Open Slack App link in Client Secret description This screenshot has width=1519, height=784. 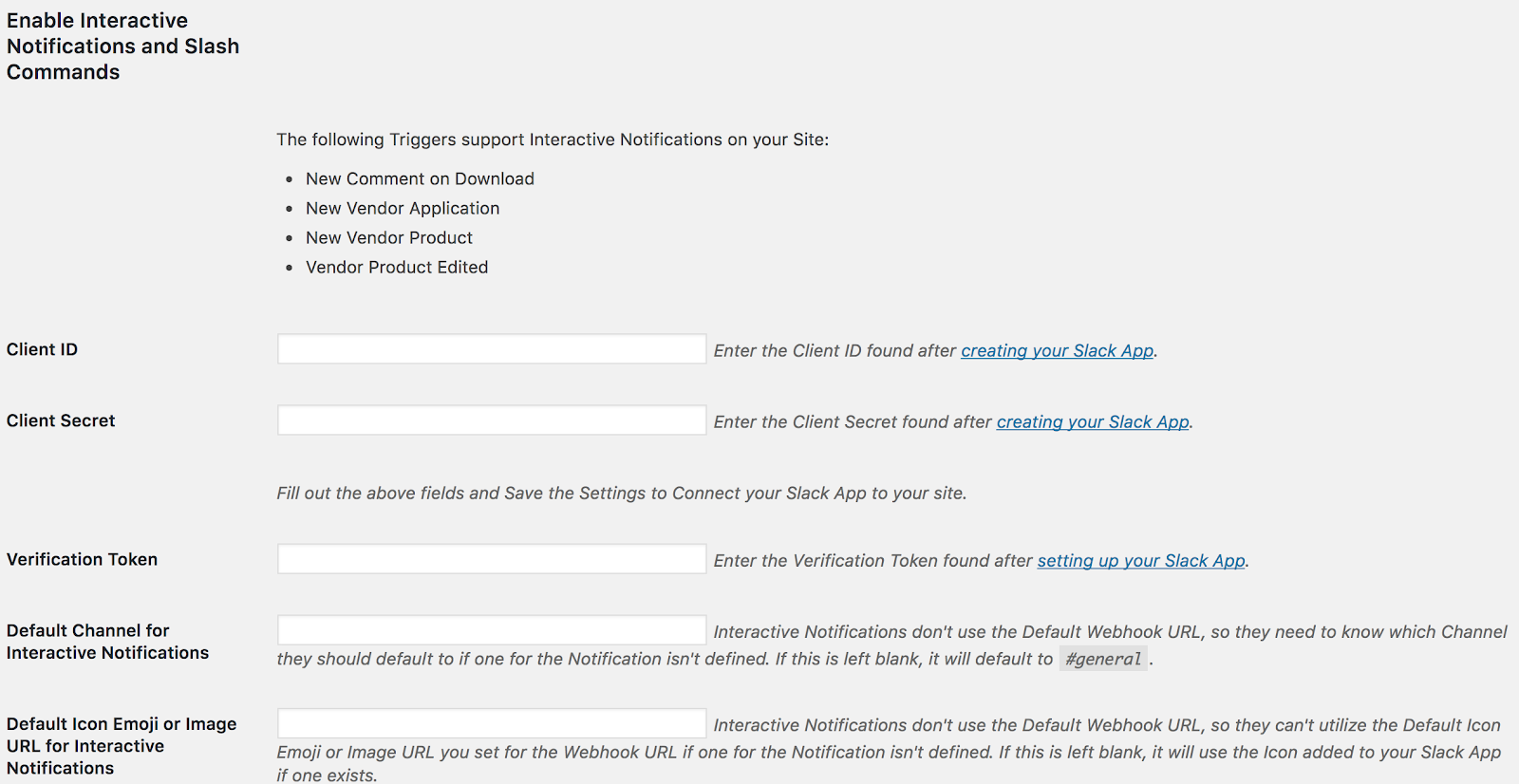pyautogui.click(x=1092, y=422)
